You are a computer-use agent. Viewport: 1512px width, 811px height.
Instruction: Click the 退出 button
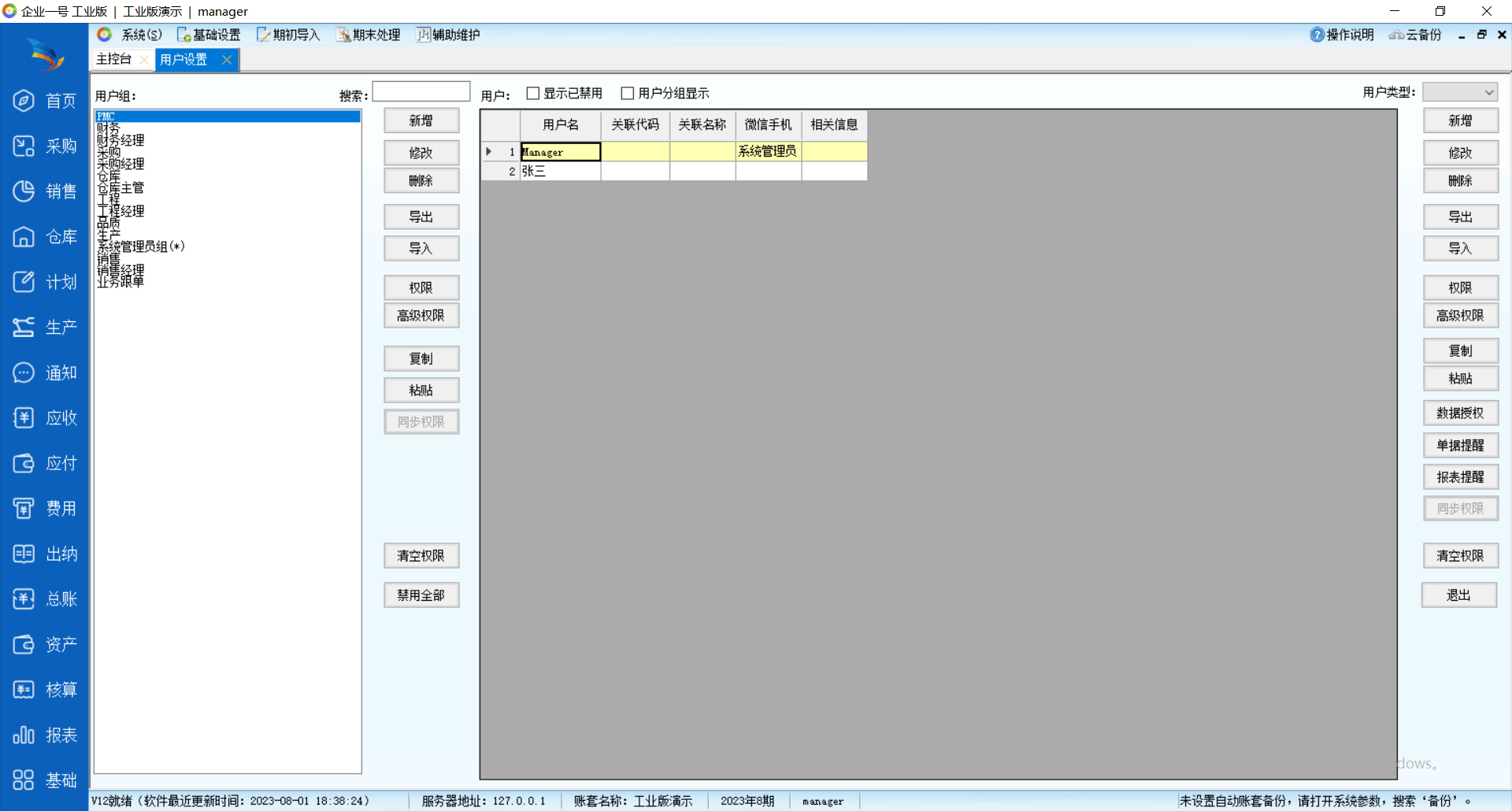coord(1458,595)
